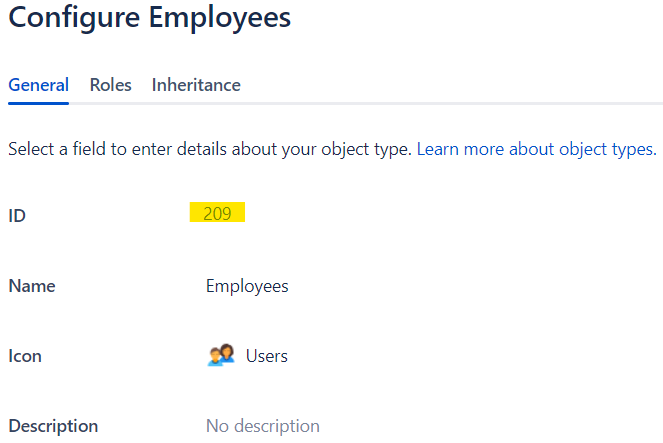This screenshot has width=663, height=443.
Task: Select the Users icon label text
Action: 267,356
